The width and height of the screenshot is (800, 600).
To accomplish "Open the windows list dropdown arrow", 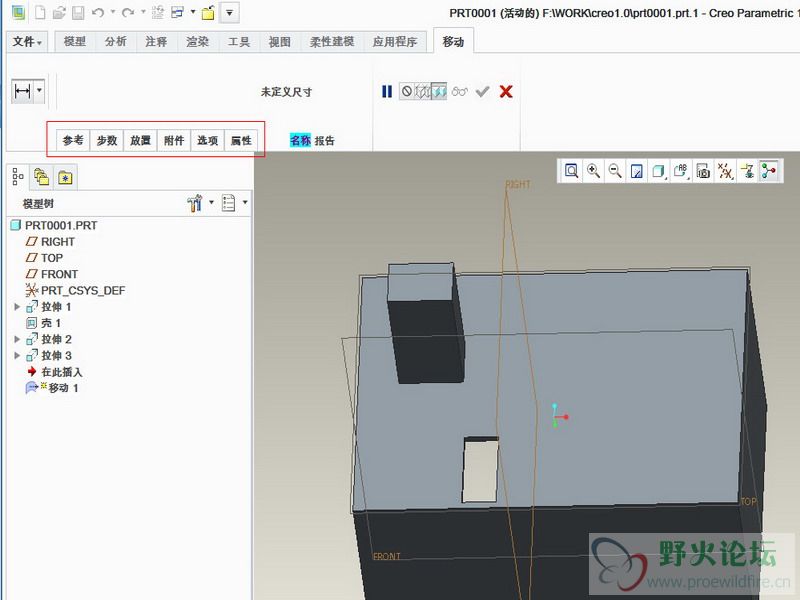I will 193,11.
